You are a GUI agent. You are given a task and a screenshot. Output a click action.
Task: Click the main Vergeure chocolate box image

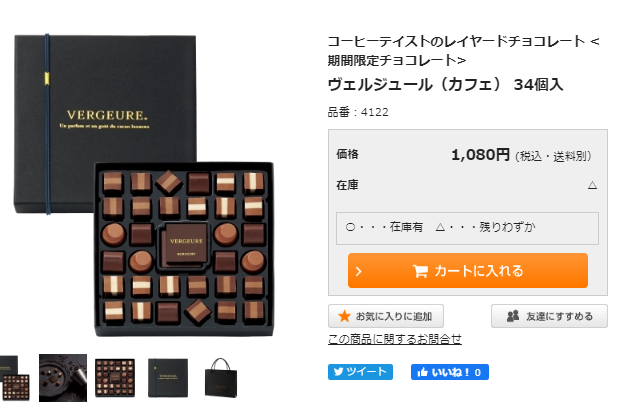pyautogui.click(x=144, y=185)
